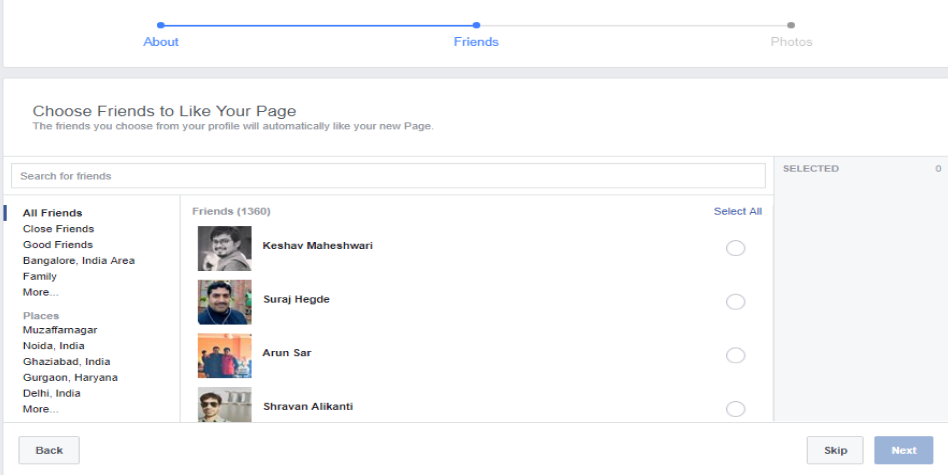Click Keshav Maheshwari's profile photo
948x475 pixels.
[224, 248]
